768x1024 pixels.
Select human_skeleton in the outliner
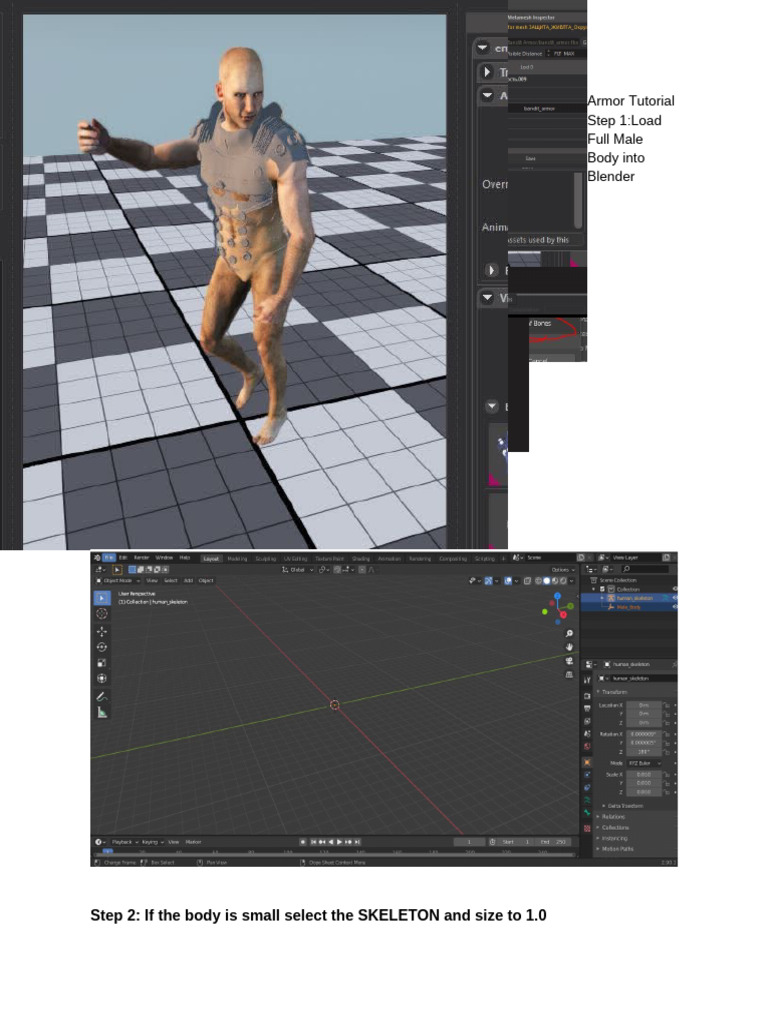(x=635, y=598)
